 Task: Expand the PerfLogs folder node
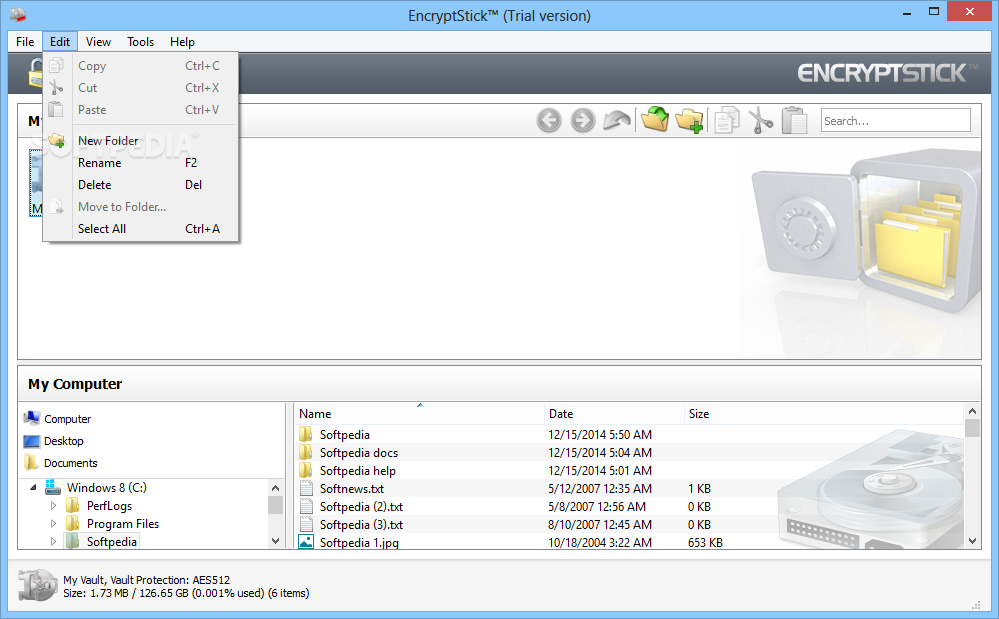54,506
